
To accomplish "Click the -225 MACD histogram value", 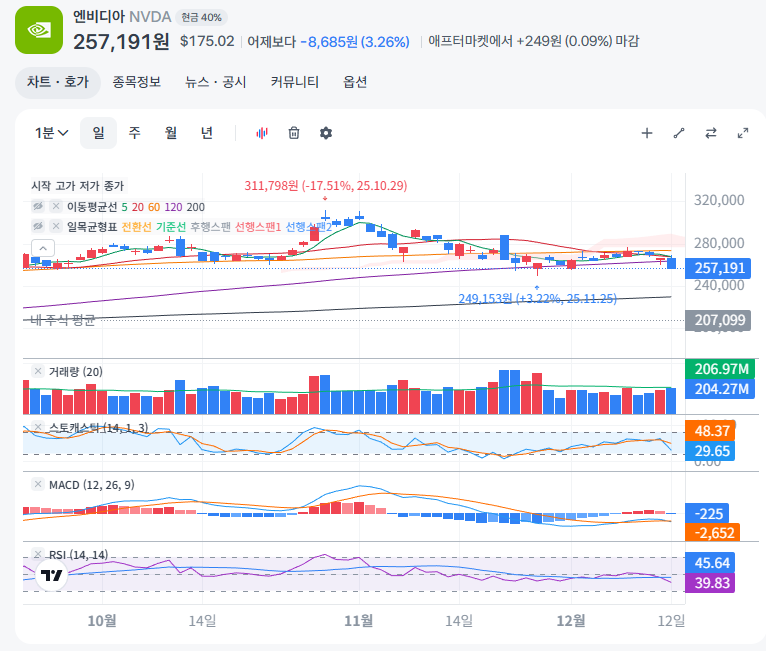I will [707, 513].
